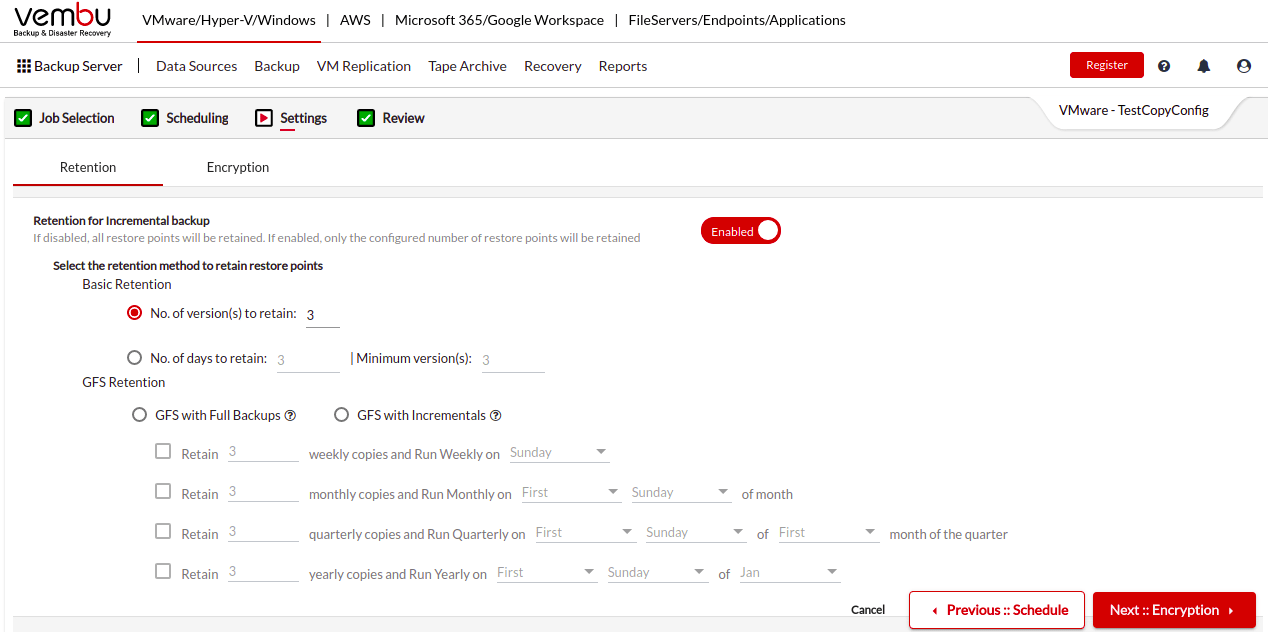Click the weekly copies Retain count field
The width and height of the screenshot is (1268, 632).
click(263, 452)
